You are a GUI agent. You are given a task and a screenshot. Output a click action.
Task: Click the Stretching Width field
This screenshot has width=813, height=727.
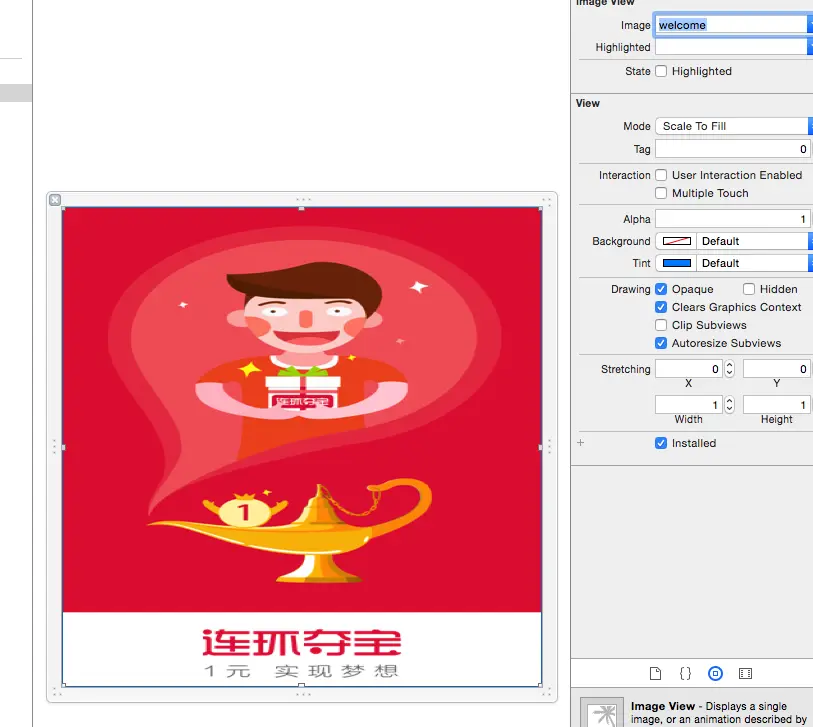tap(689, 405)
